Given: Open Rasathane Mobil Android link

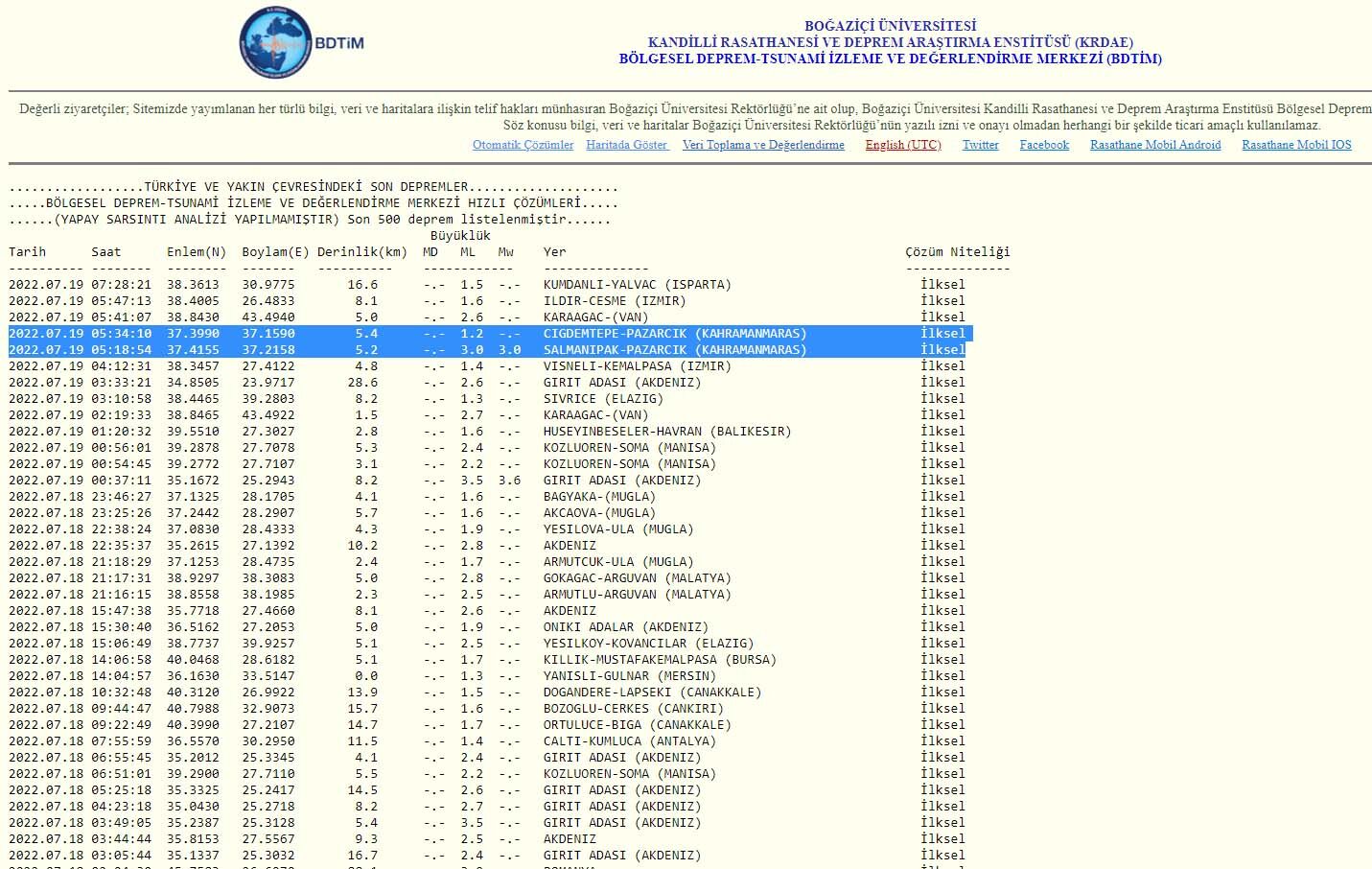Looking at the screenshot, I should pyautogui.click(x=1155, y=145).
